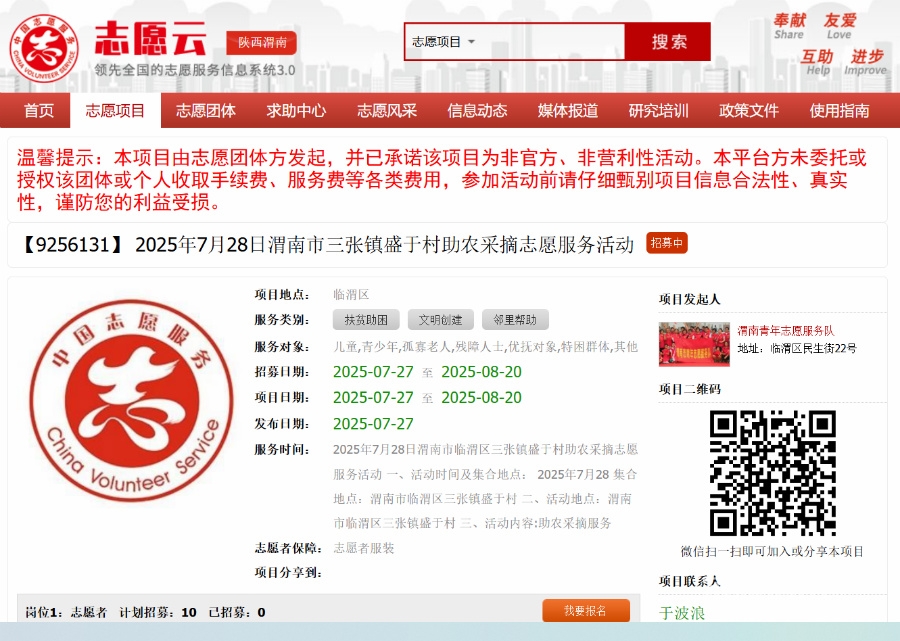Screen dimensions: 900x641
Task: Open the 志愿团体 menu item
Action: pos(206,111)
